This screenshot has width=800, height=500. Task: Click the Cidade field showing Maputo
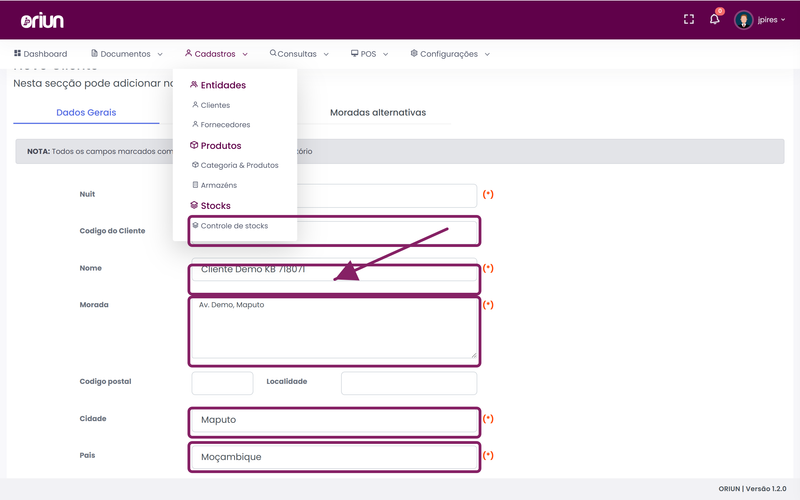[334, 420]
